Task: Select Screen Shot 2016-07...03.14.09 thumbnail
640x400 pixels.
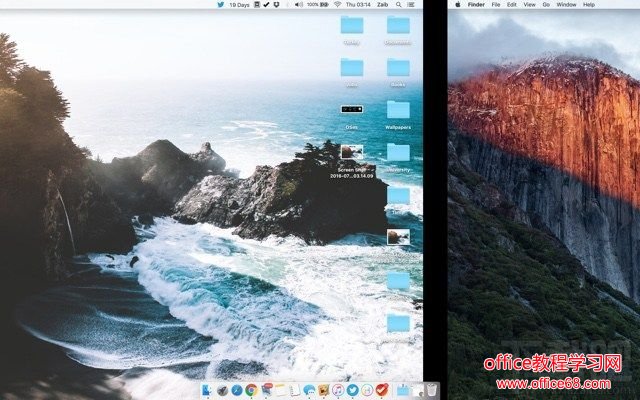Action: tap(352, 152)
